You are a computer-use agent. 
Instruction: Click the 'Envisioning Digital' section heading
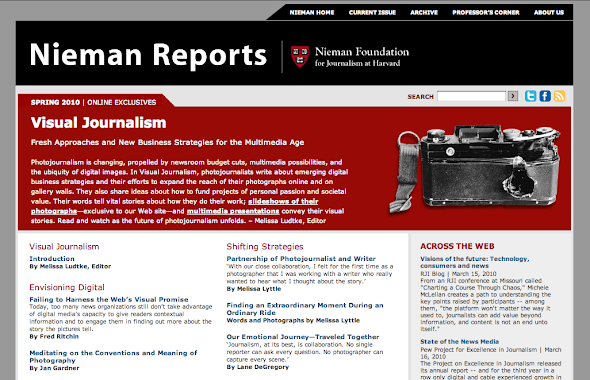(x=67, y=287)
